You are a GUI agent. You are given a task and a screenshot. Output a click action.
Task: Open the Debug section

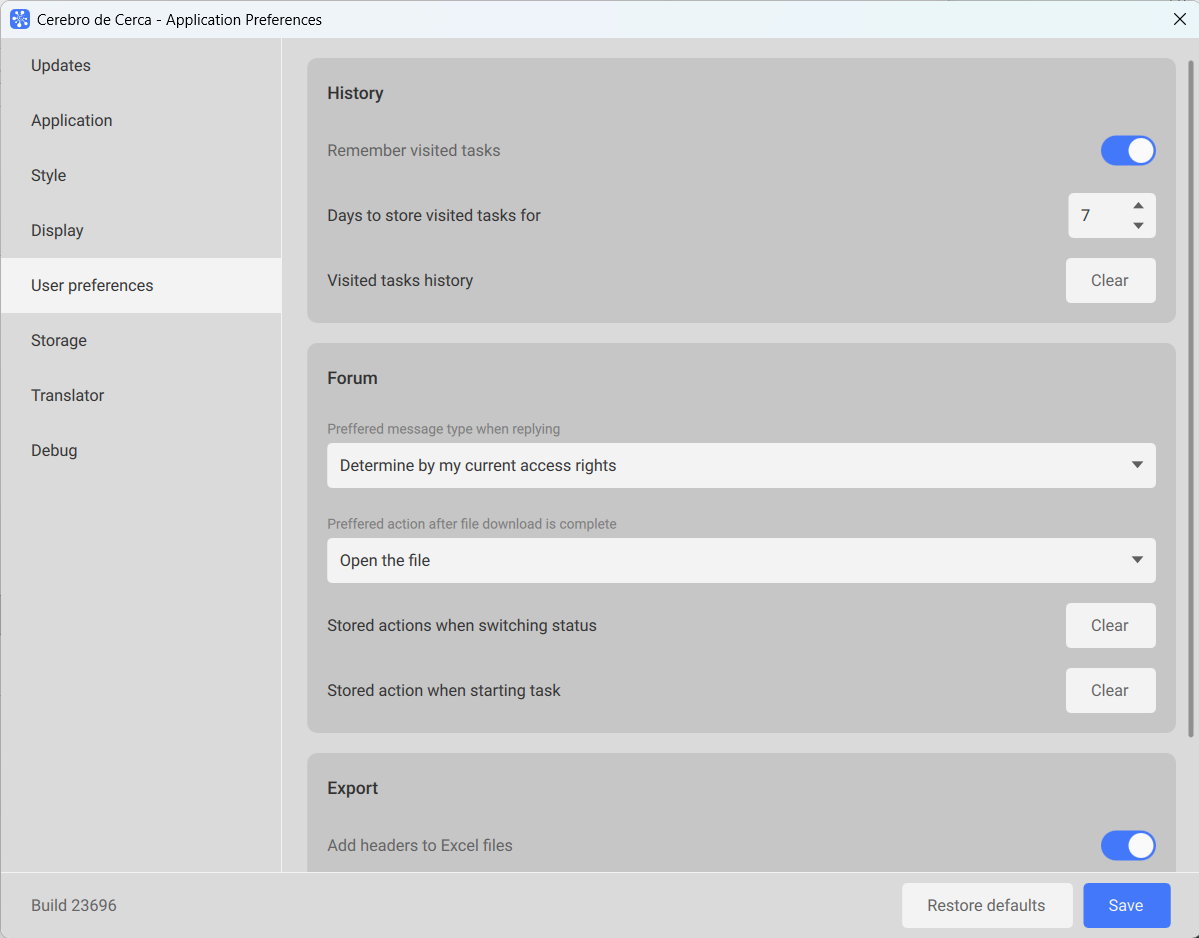(x=54, y=451)
